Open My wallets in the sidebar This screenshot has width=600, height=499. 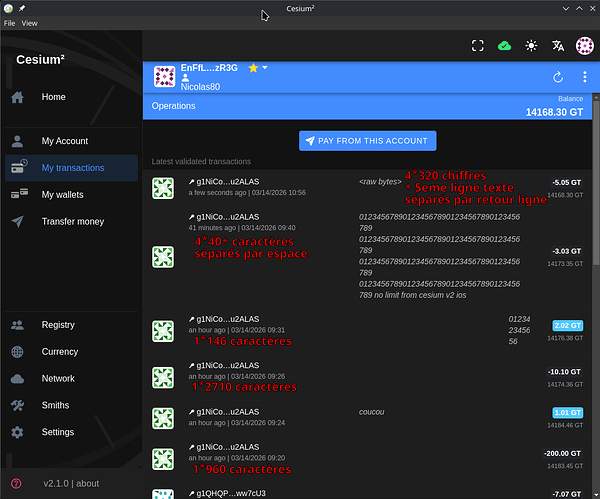click(x=72, y=195)
